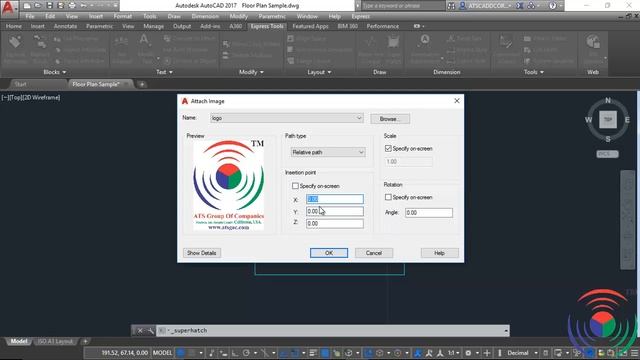This screenshot has height=360, width=640.
Task: Toggle Rotation Specify on-screen checkbox
Action: (388, 197)
